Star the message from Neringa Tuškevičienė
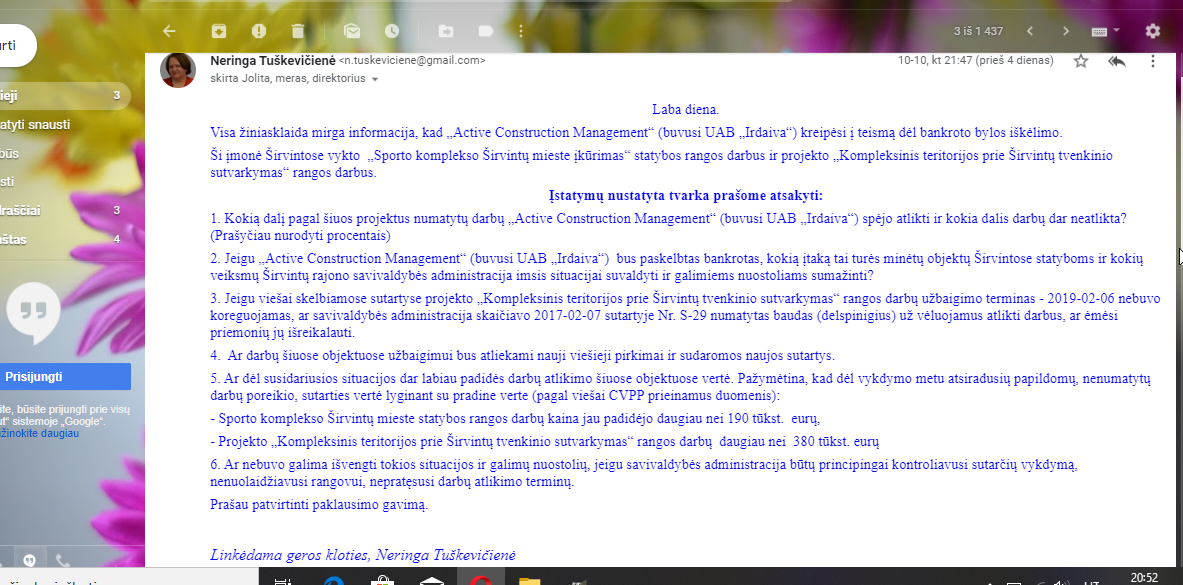1183x585 pixels. 1080,61
